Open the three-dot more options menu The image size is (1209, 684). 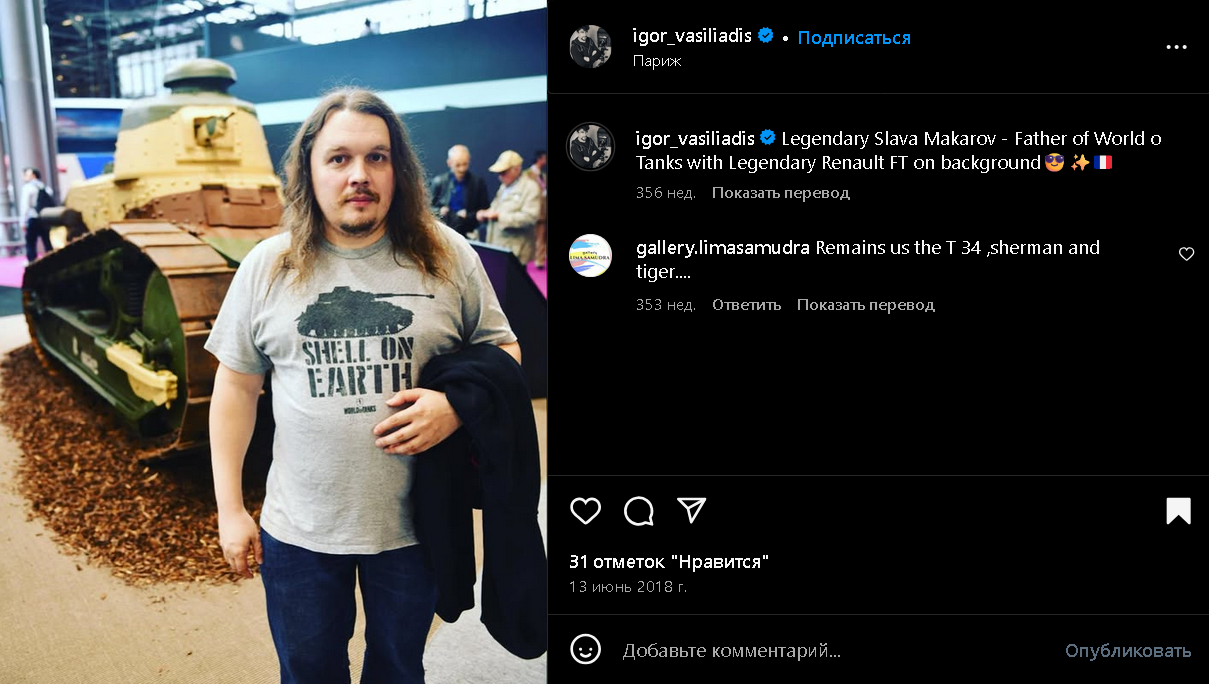pyautogui.click(x=1176, y=47)
